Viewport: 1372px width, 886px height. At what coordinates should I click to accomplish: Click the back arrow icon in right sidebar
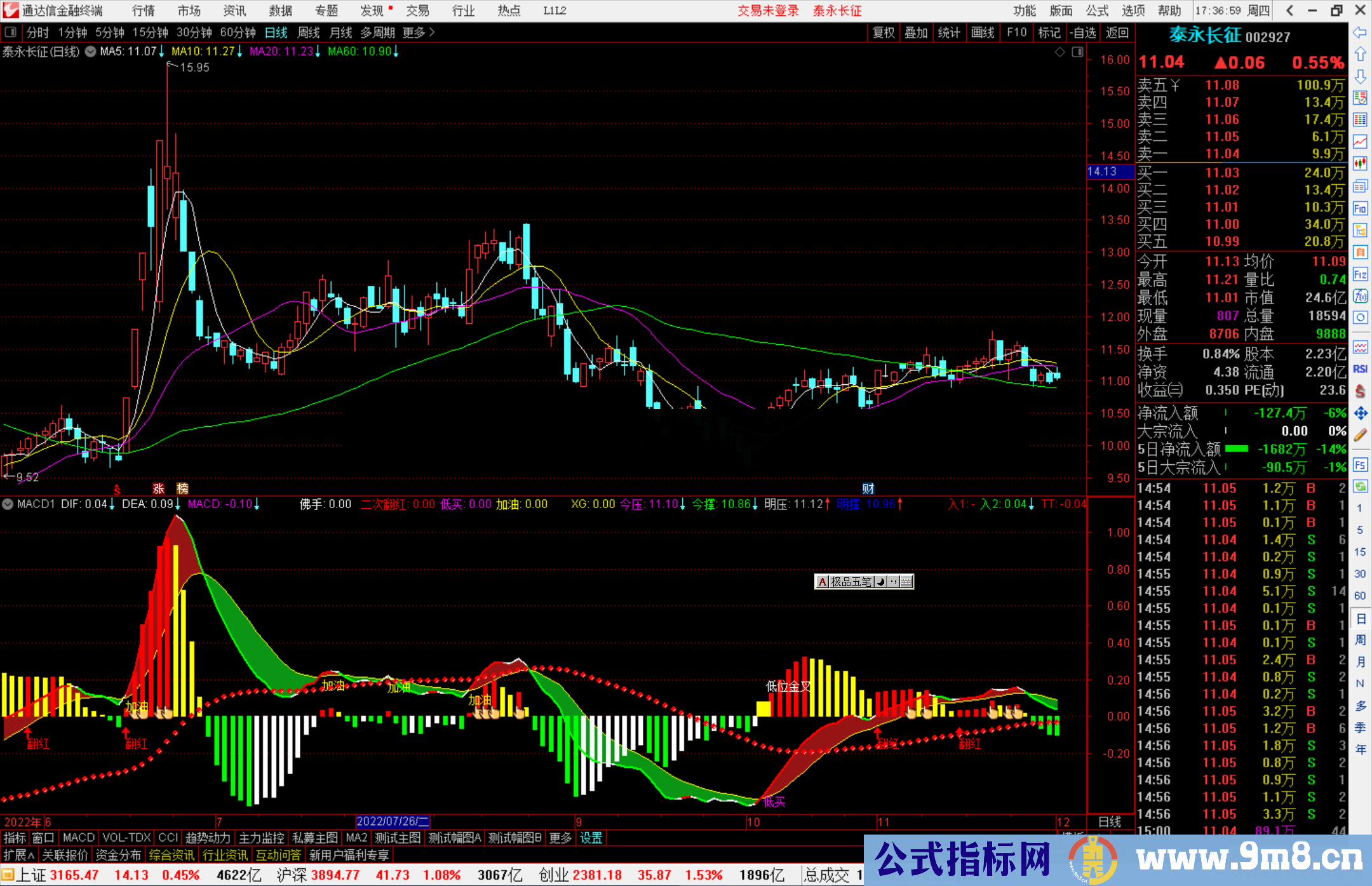(x=1360, y=32)
